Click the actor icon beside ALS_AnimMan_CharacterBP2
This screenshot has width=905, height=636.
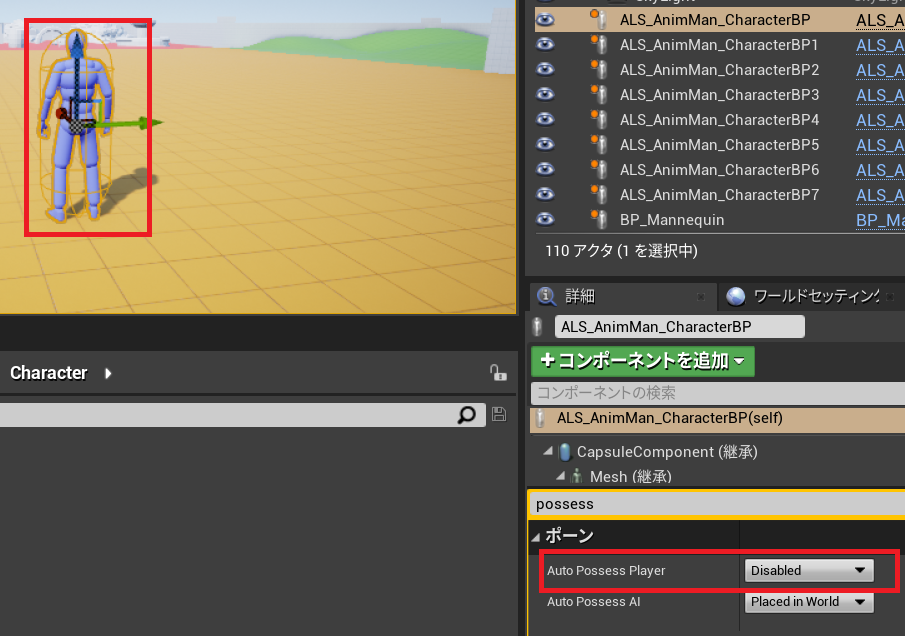[x=599, y=69]
